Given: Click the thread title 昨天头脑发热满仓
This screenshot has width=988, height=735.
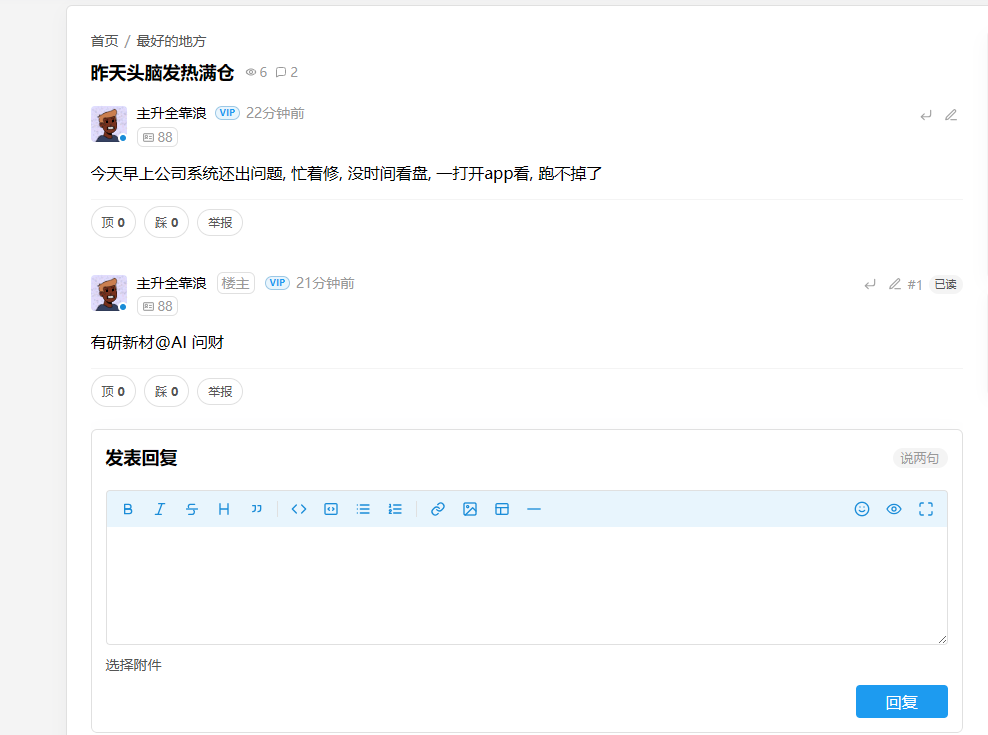Looking at the screenshot, I should [163, 73].
